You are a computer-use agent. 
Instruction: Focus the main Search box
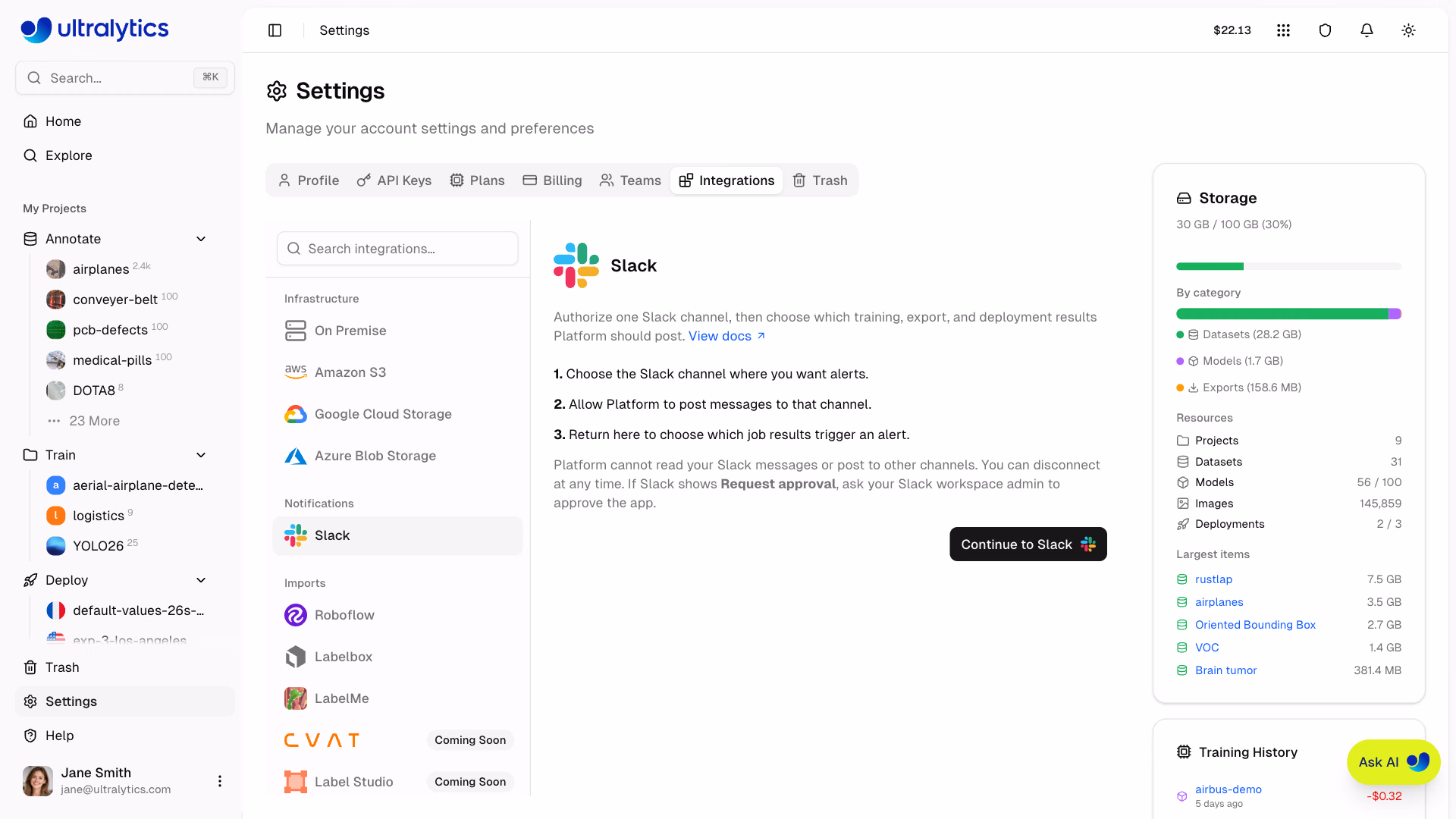(125, 78)
